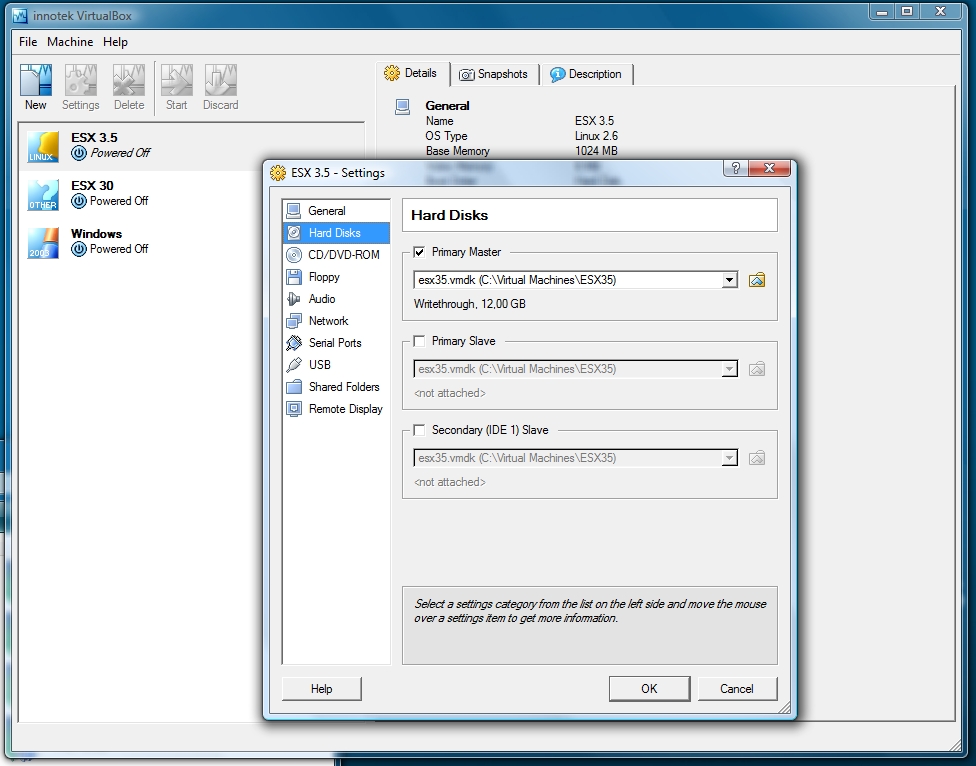Switch to the Details tab

(411, 73)
